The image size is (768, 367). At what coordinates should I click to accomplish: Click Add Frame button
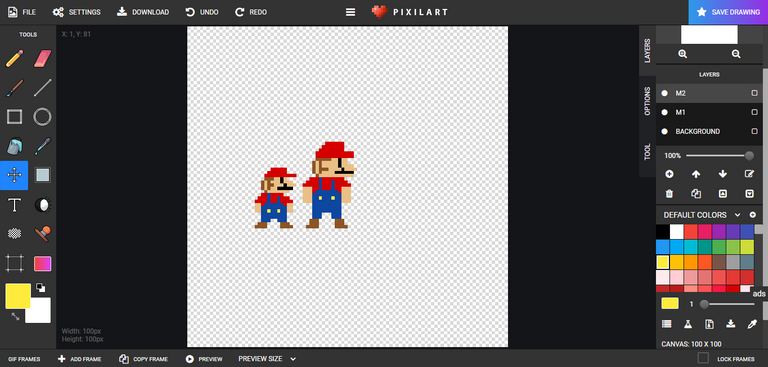tap(79, 359)
